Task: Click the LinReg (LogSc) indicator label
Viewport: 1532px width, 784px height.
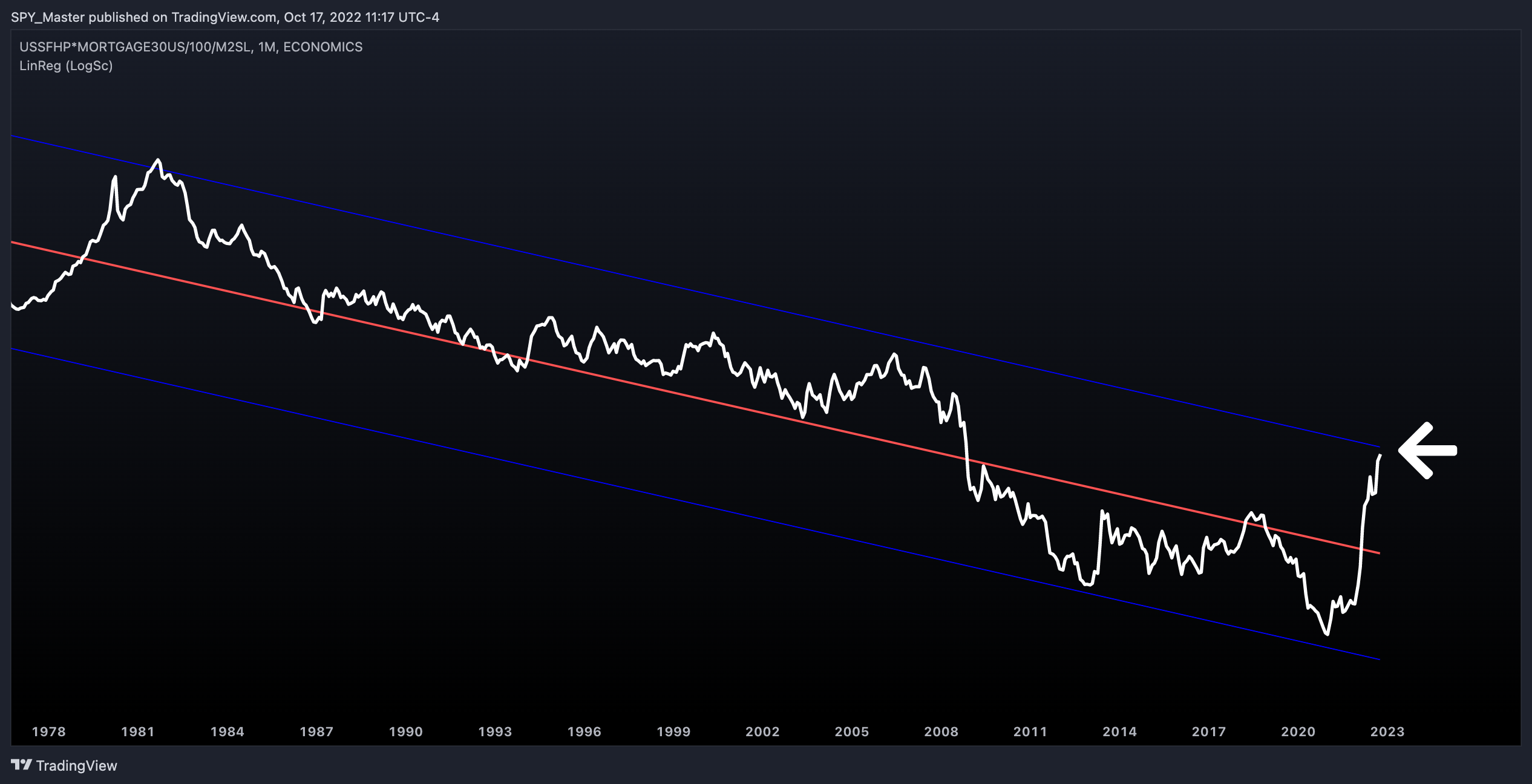Action: tap(66, 66)
